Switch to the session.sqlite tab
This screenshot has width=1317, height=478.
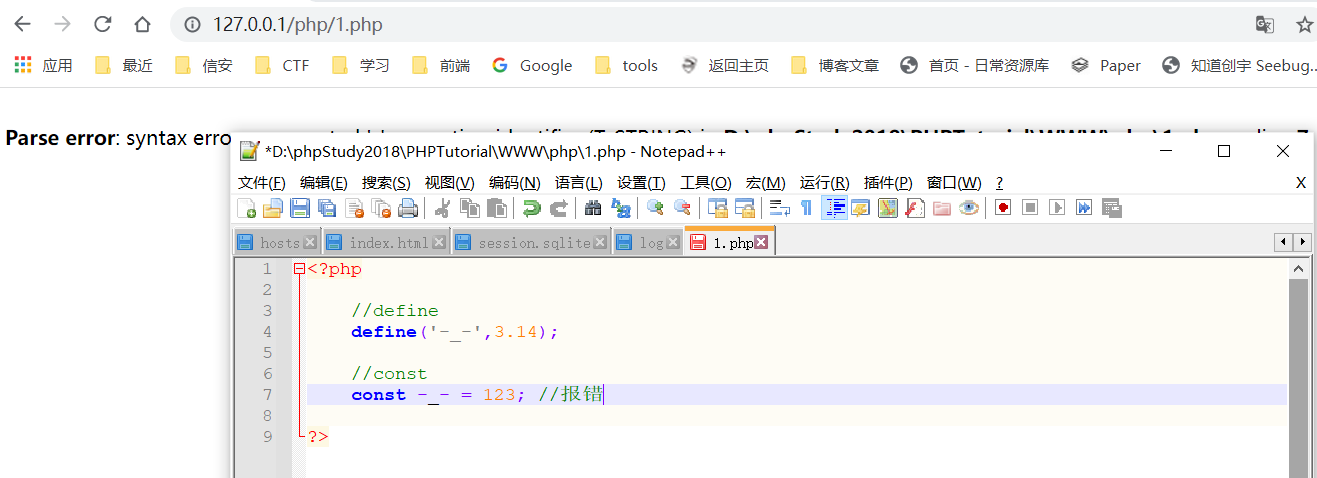tap(531, 242)
